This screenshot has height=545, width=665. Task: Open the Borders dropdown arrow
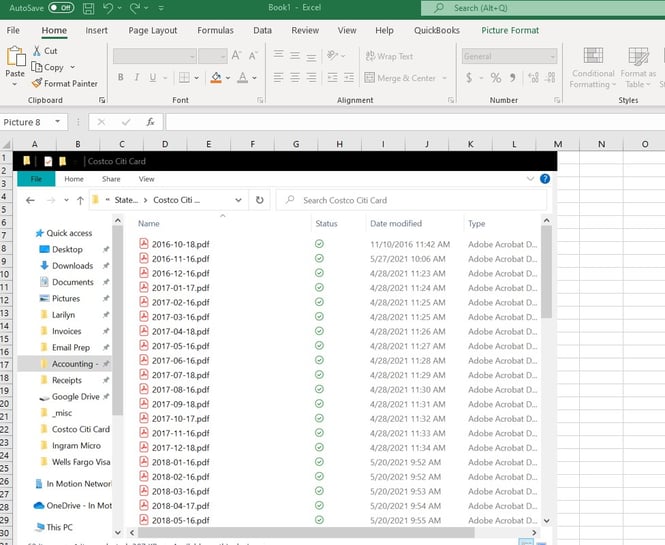point(196,78)
